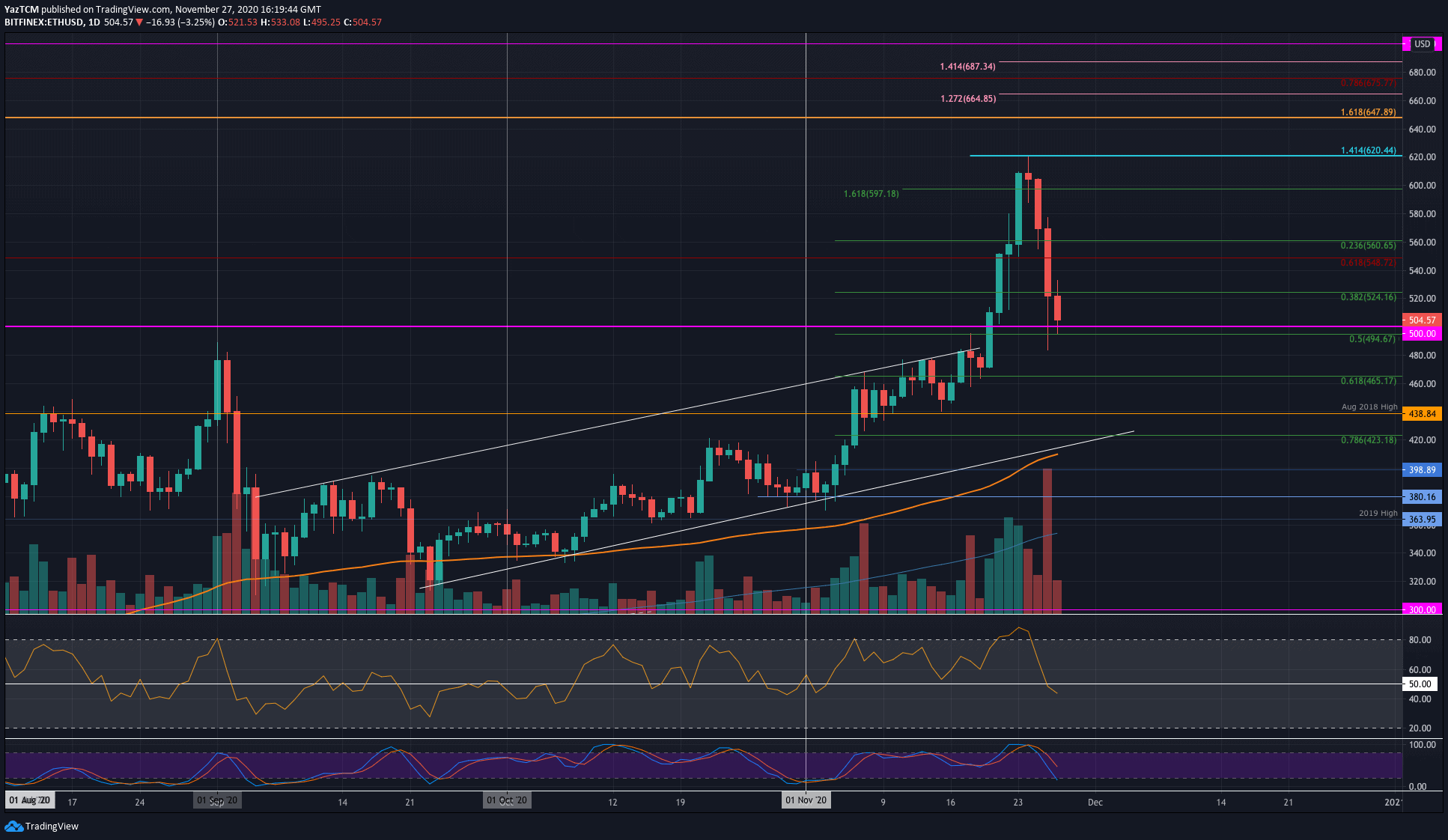Expand the 01 Nov '20 date marker on the axis
1448x840 pixels.
pos(806,800)
